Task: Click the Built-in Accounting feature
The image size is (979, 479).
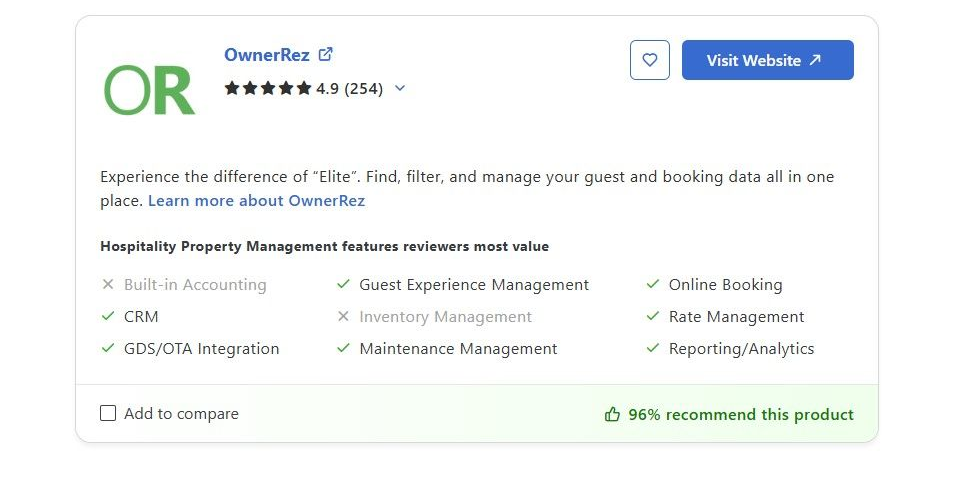Action: (195, 285)
